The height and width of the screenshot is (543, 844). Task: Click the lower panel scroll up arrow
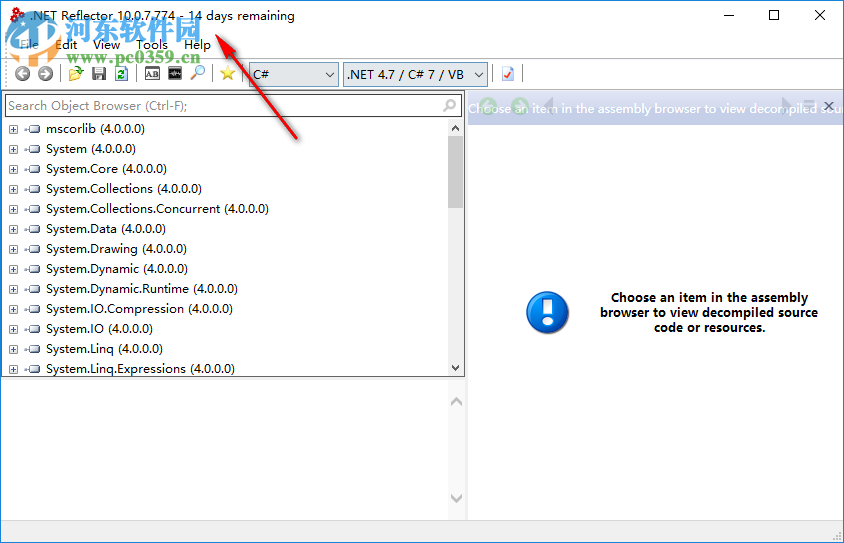pyautogui.click(x=456, y=401)
